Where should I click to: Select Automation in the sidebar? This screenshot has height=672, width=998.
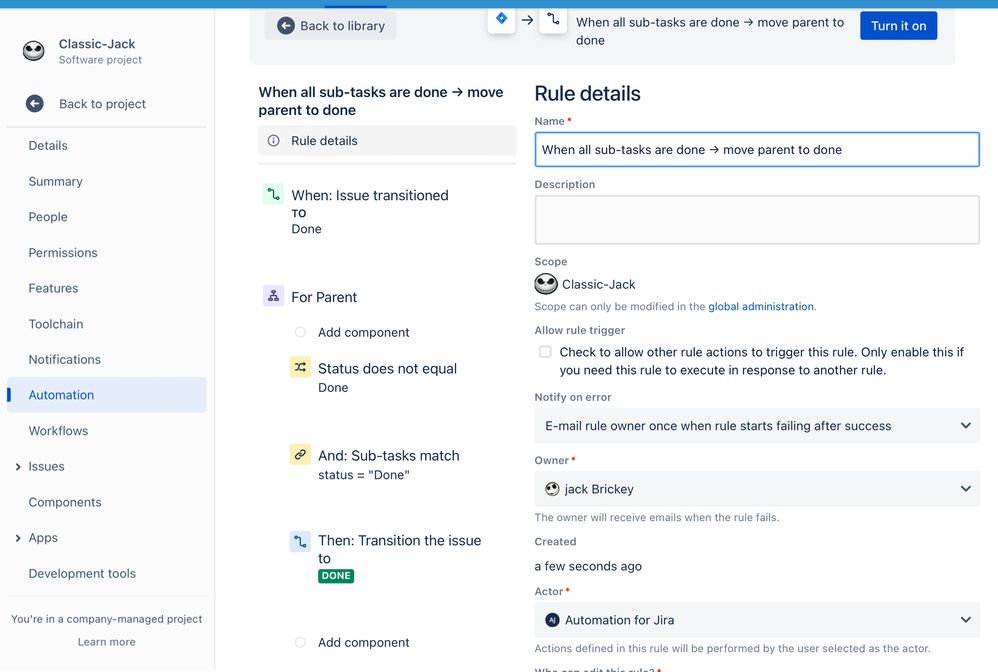pos(106,395)
